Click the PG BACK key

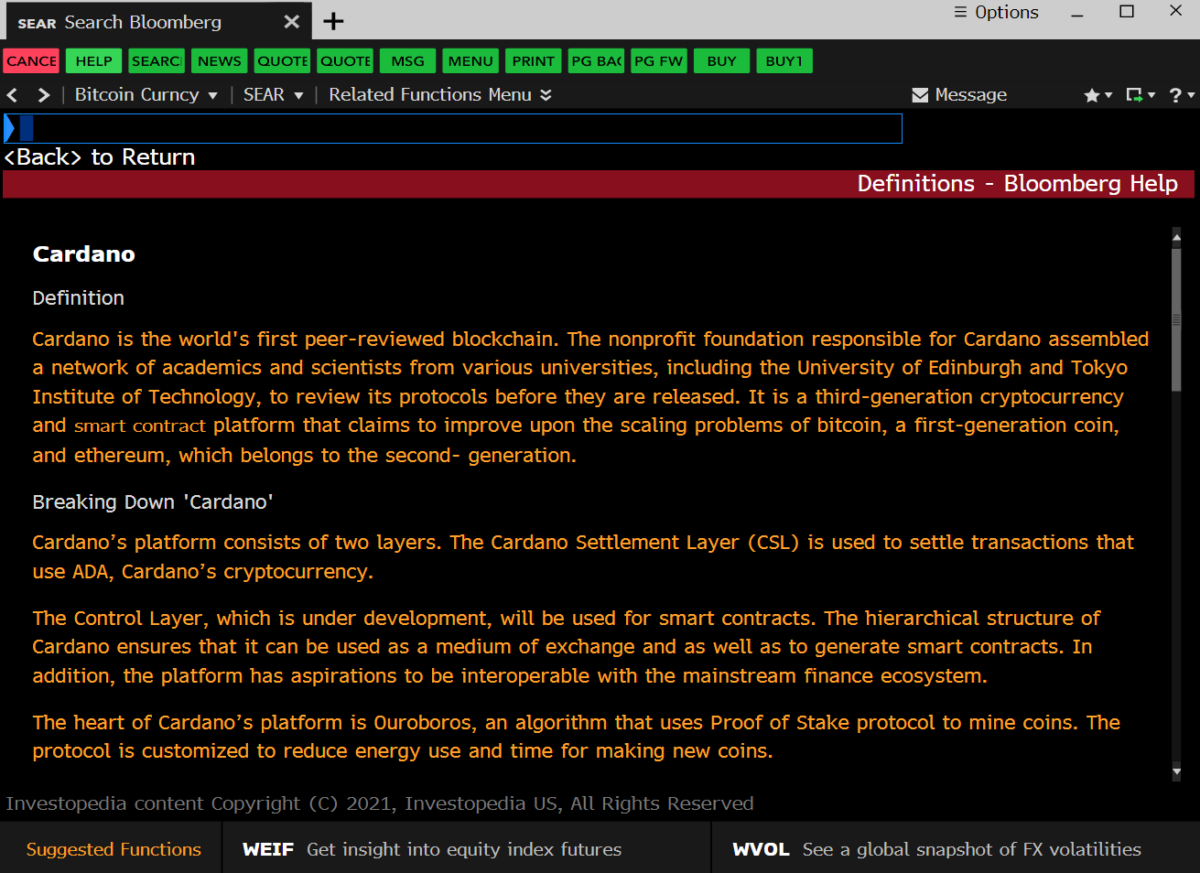tap(596, 61)
